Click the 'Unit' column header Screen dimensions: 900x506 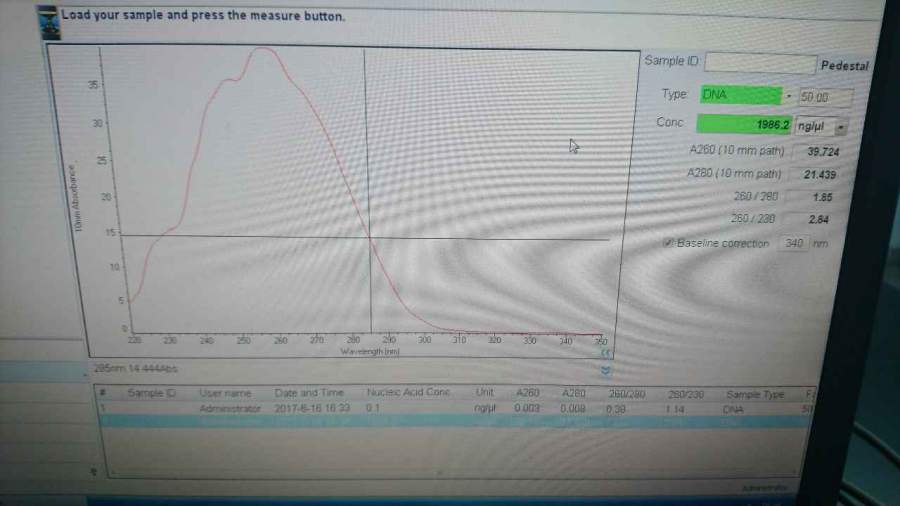484,392
